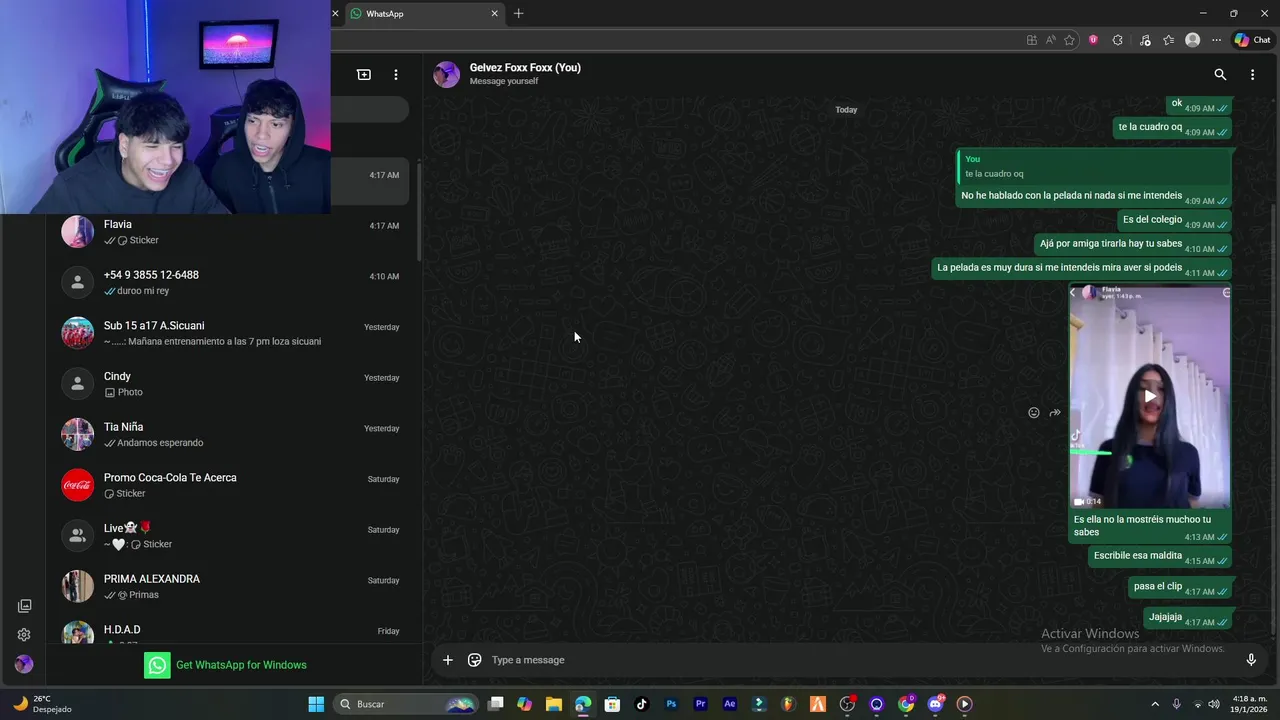Open WhatsApp settings gear icon
1280x720 pixels.
(24, 635)
